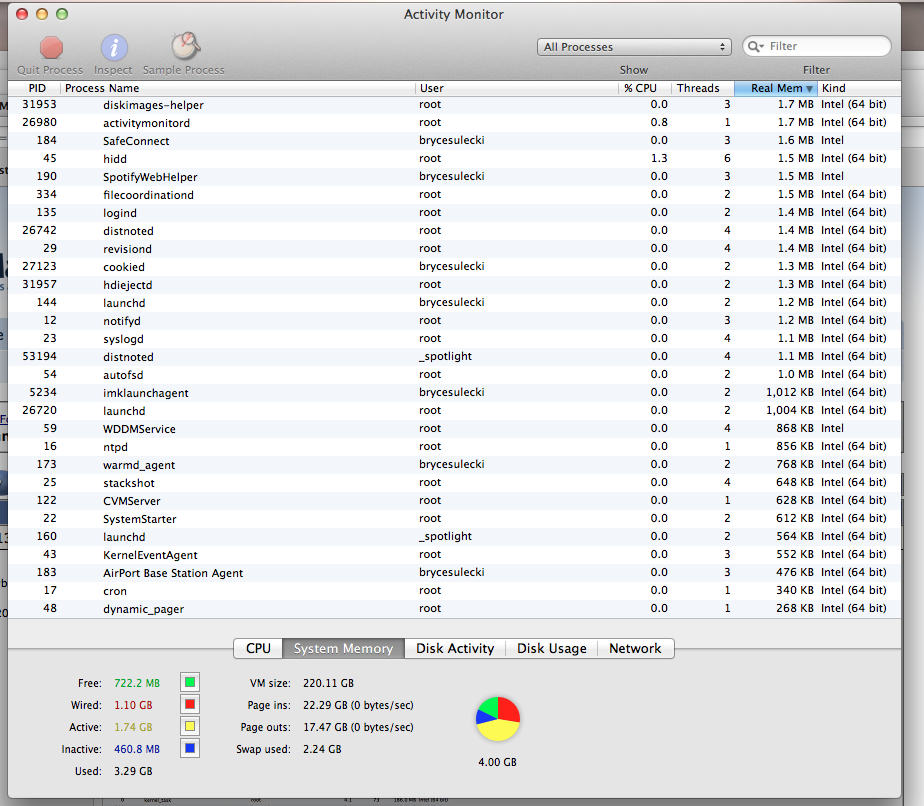
Task: Select the WDDMService process row
Action: pos(454,428)
